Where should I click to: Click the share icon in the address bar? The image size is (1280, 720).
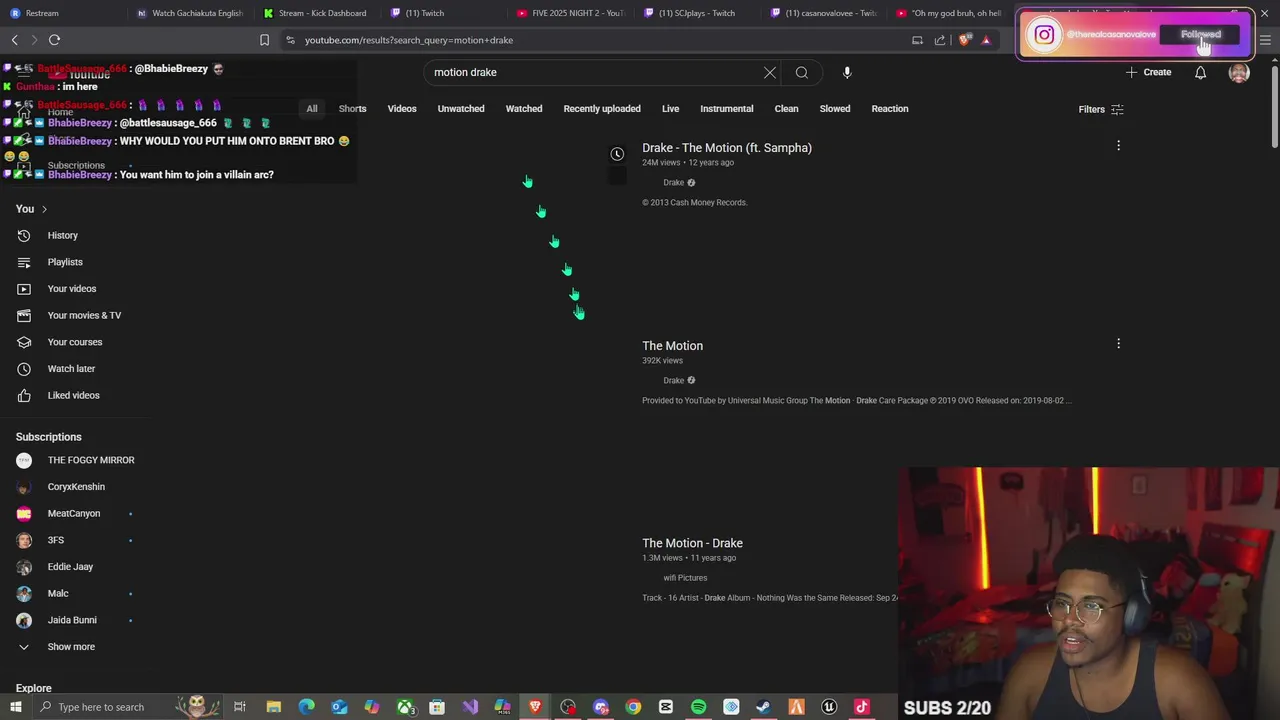(940, 40)
